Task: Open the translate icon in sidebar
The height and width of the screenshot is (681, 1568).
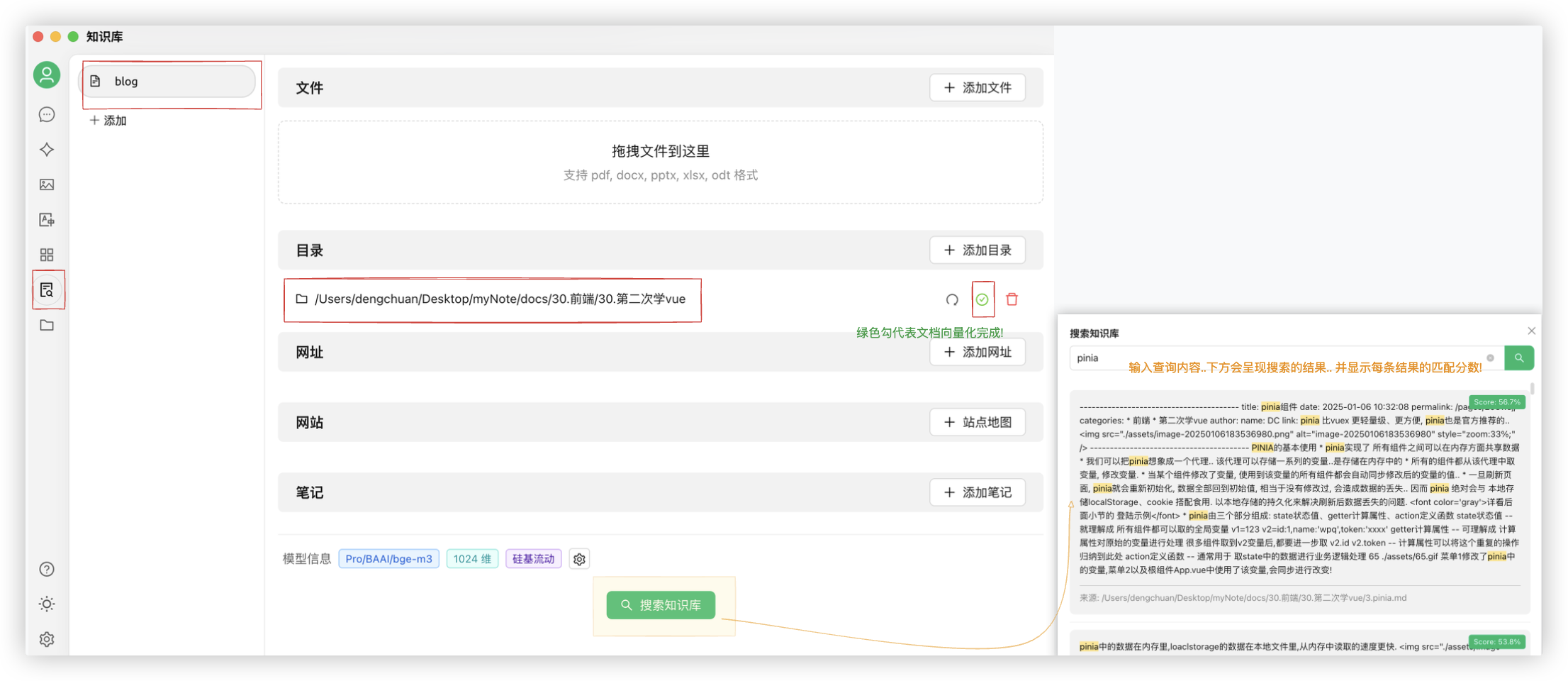Action: coord(47,220)
